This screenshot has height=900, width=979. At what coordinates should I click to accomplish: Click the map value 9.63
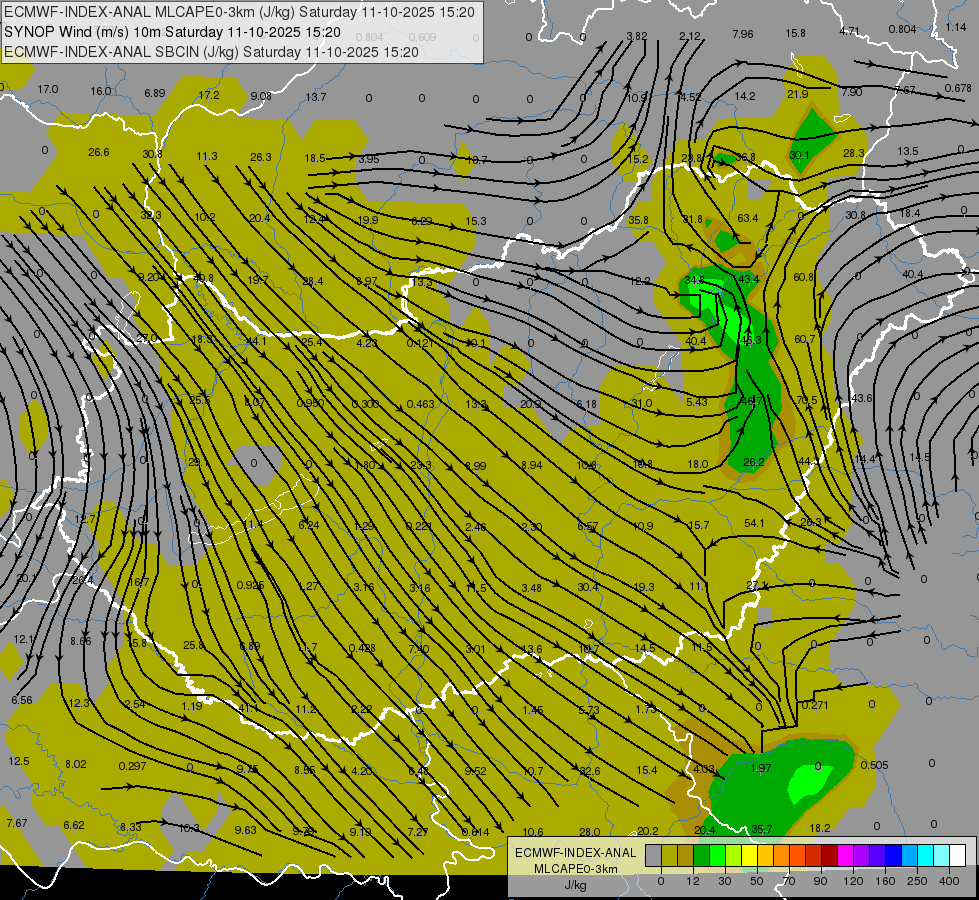pos(245,829)
